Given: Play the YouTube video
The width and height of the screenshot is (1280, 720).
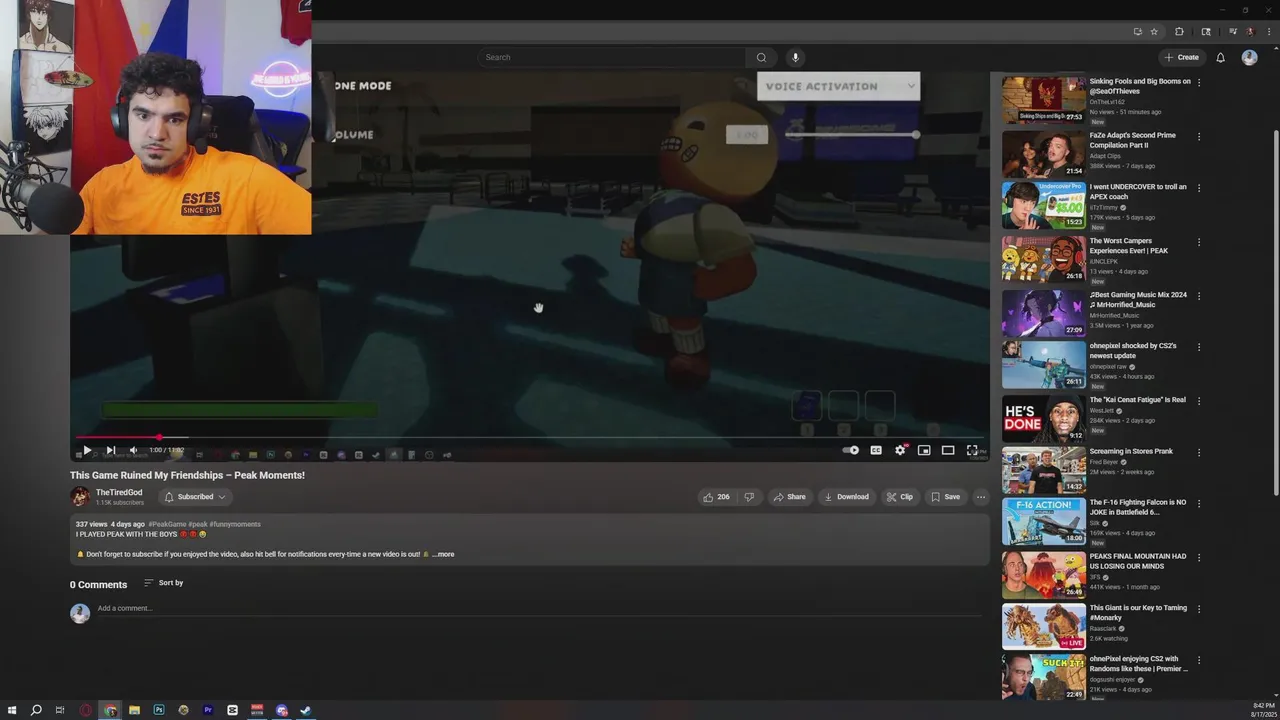Looking at the screenshot, I should point(86,450).
